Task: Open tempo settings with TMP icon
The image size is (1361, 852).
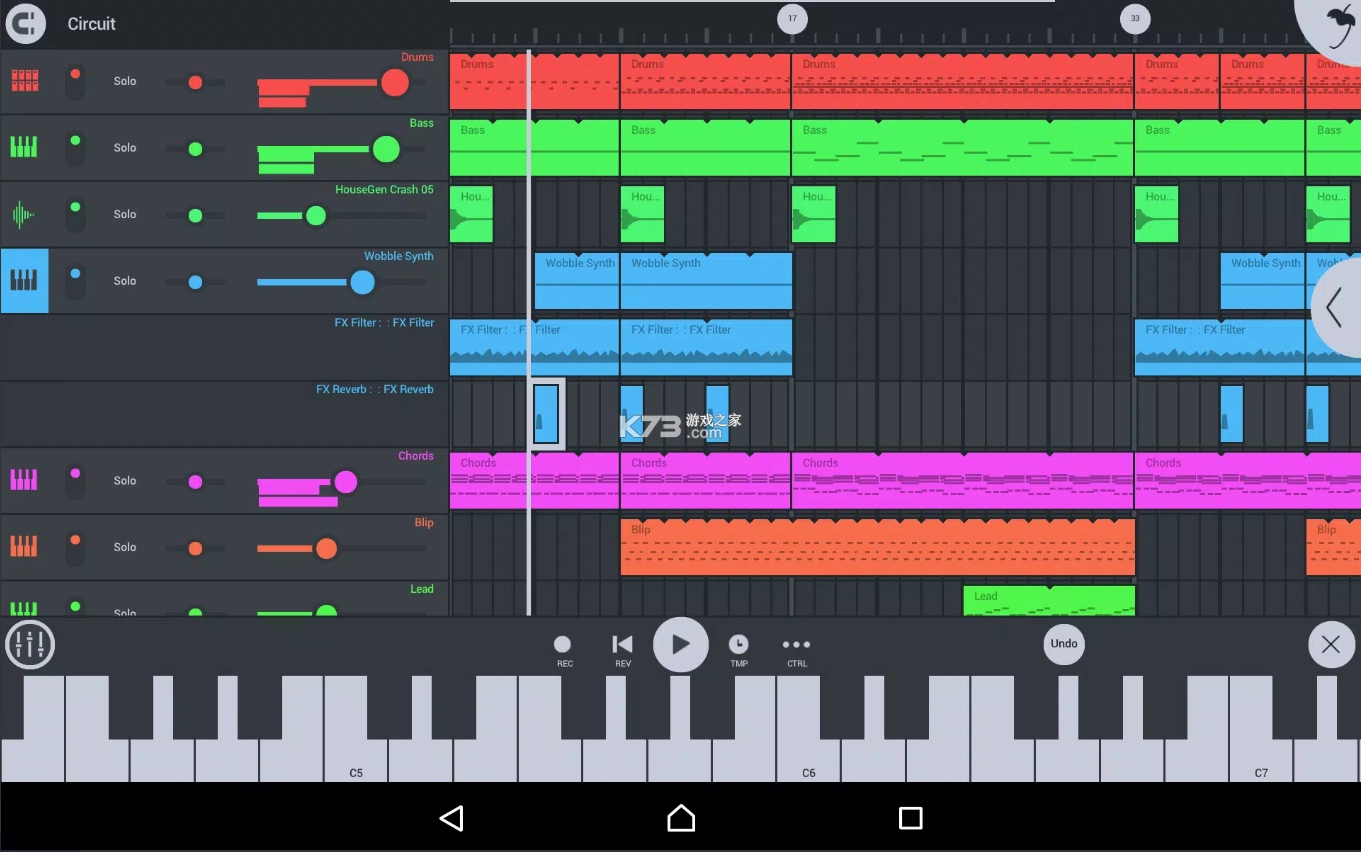Action: 738,645
